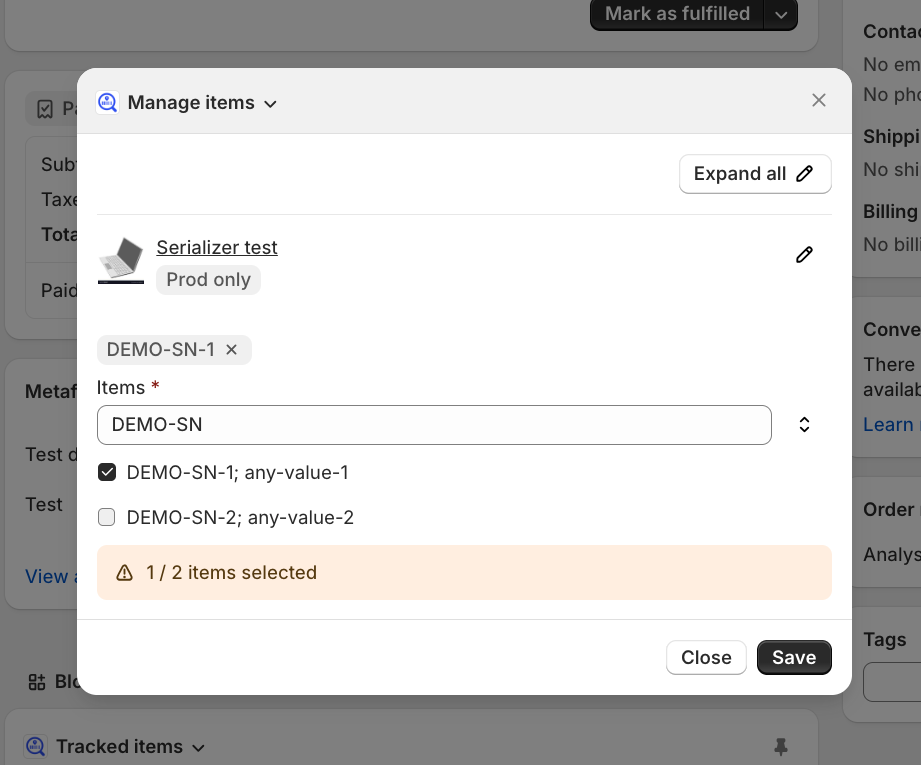The width and height of the screenshot is (921, 765).
Task: Open the Serializer test product link
Action: (217, 247)
